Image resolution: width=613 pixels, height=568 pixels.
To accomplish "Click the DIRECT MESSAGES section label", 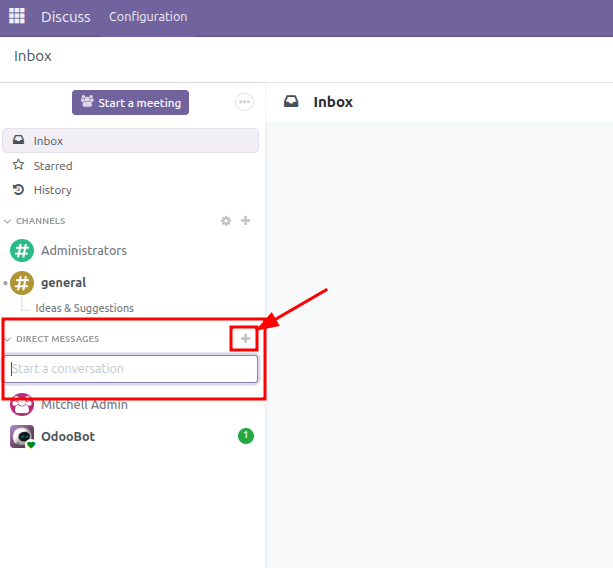I will click(57, 339).
